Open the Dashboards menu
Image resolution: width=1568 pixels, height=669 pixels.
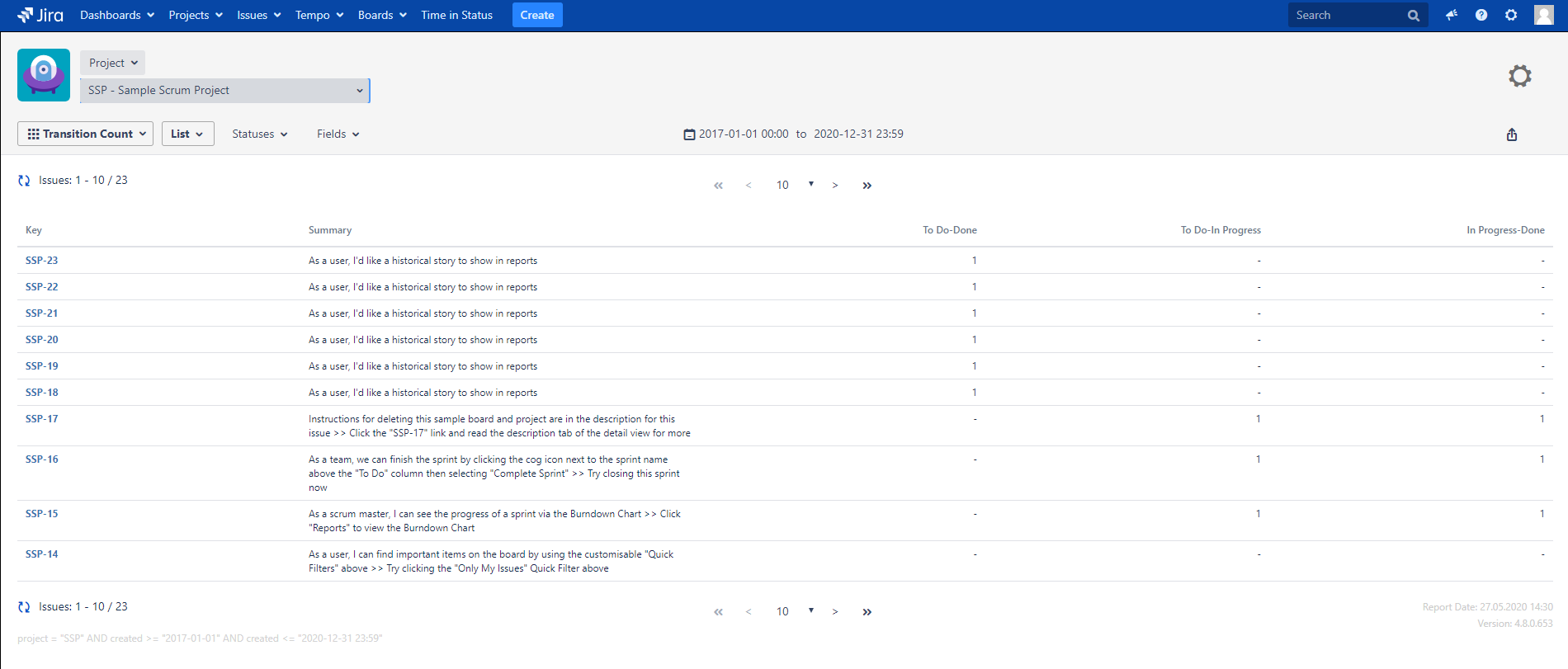[116, 15]
